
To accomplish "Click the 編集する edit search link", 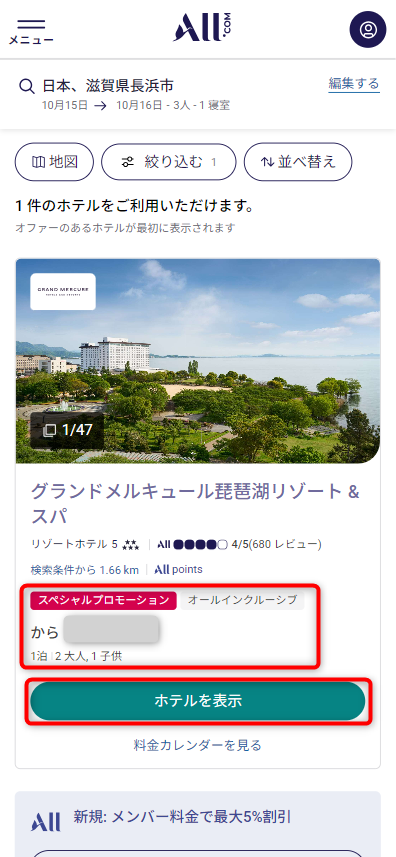I will (354, 84).
